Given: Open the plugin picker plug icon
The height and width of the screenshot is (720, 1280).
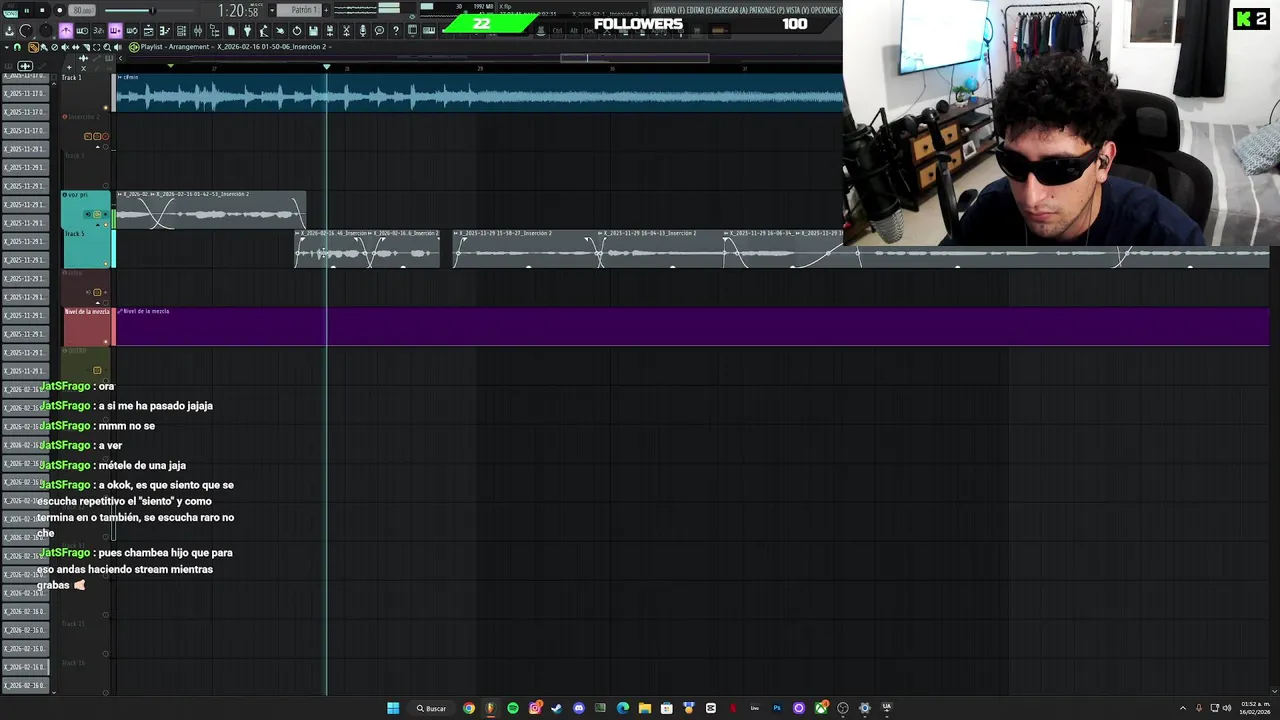Looking at the screenshot, I should (x=247, y=31).
